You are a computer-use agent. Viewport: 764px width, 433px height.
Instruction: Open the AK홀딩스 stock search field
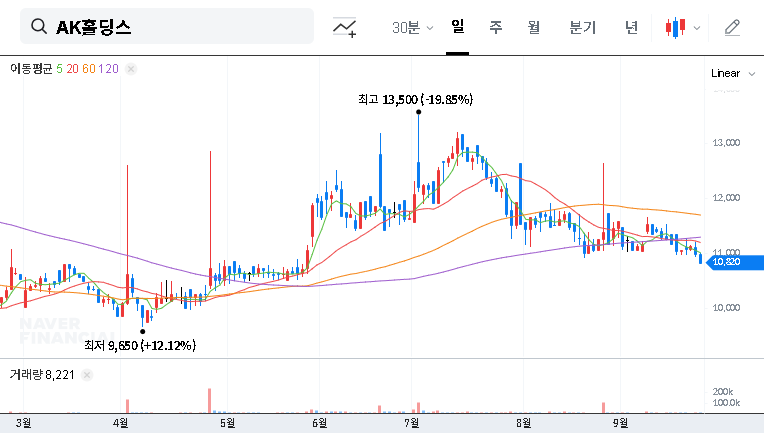[x=167, y=26]
